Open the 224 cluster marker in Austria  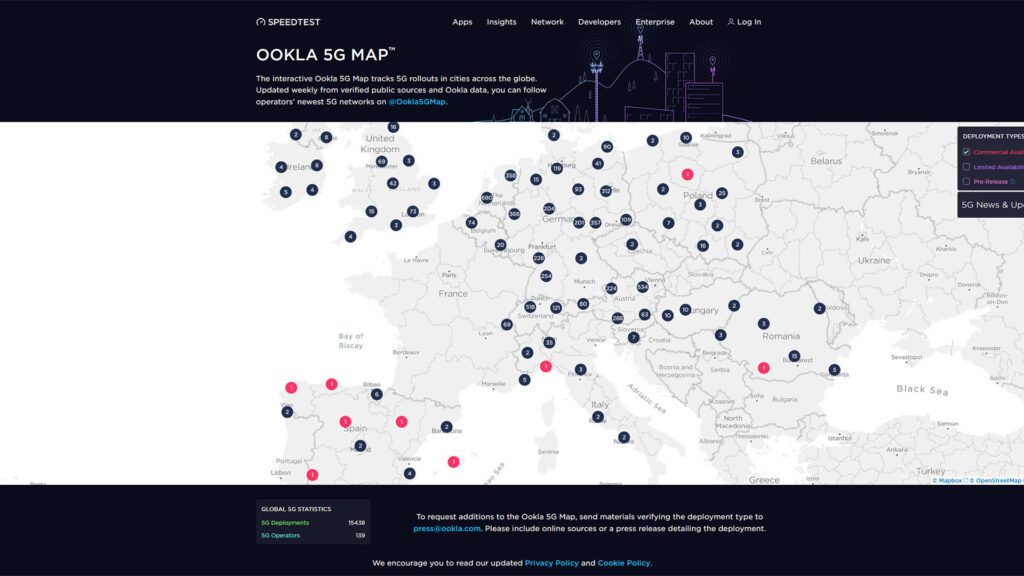611,288
